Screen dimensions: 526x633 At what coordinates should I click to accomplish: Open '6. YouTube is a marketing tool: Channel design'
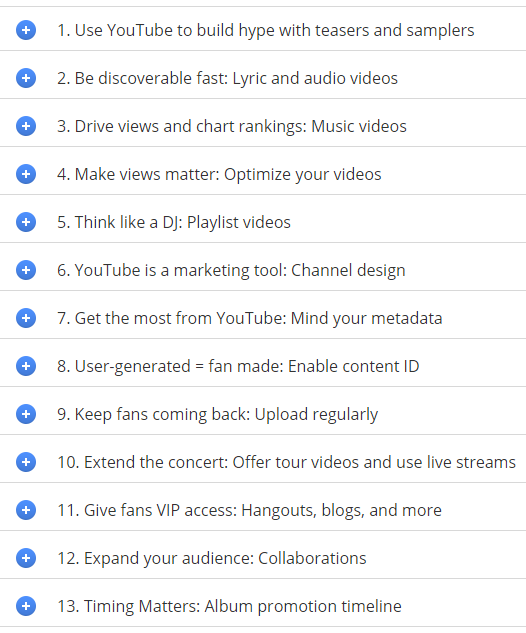(231, 270)
